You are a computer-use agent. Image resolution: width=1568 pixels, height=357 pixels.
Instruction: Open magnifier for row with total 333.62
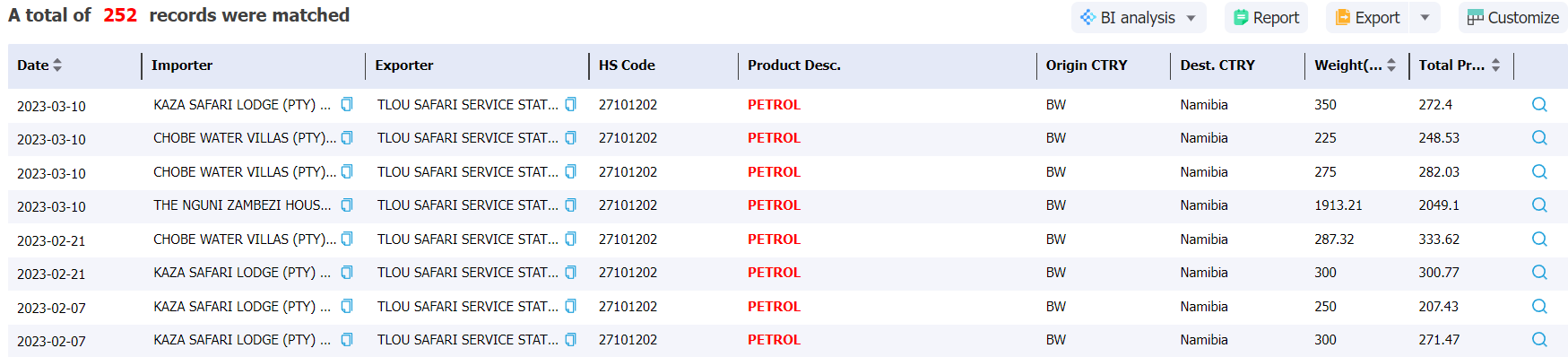point(1539,239)
